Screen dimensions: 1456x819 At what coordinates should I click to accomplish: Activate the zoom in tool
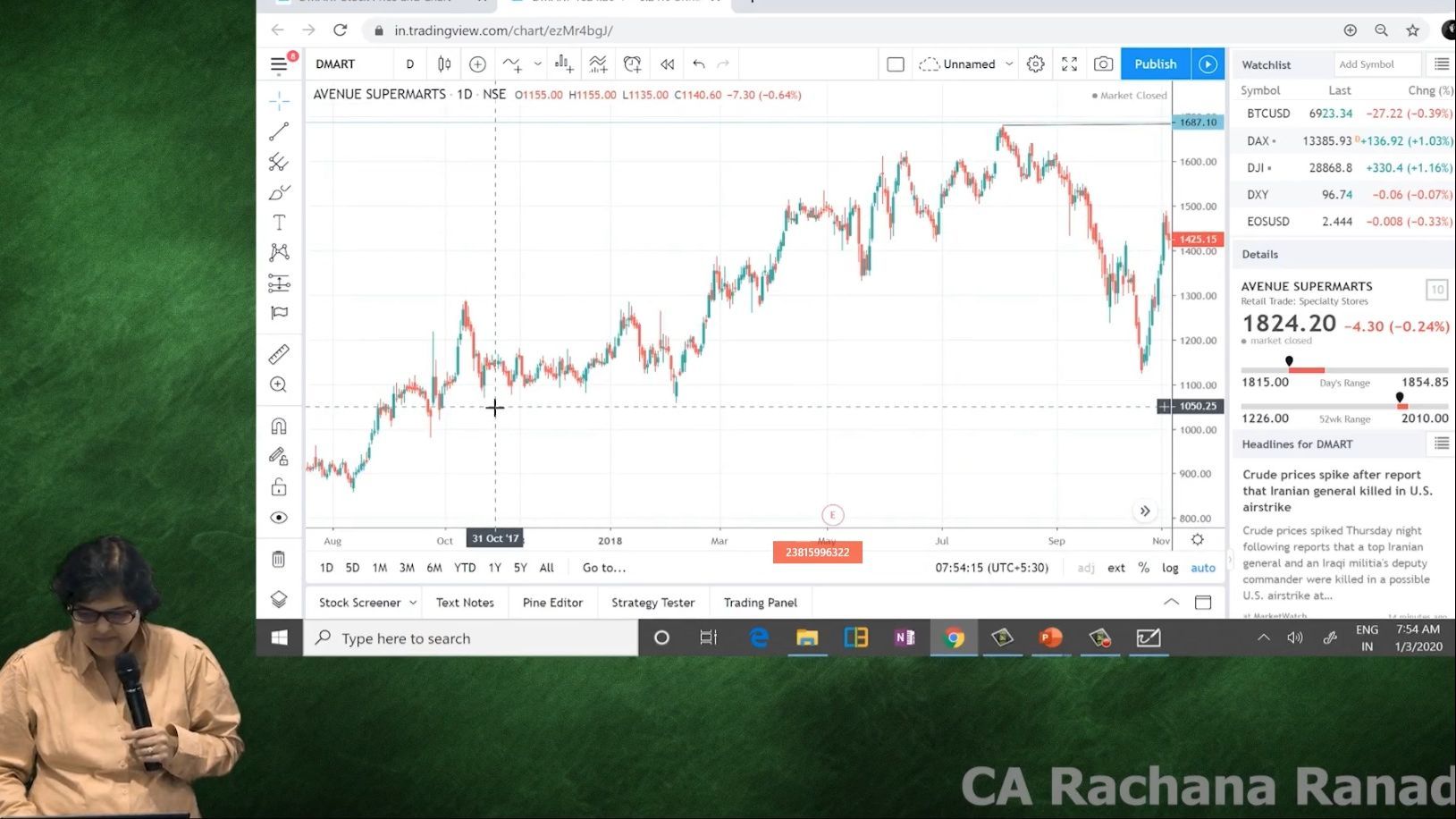(279, 384)
